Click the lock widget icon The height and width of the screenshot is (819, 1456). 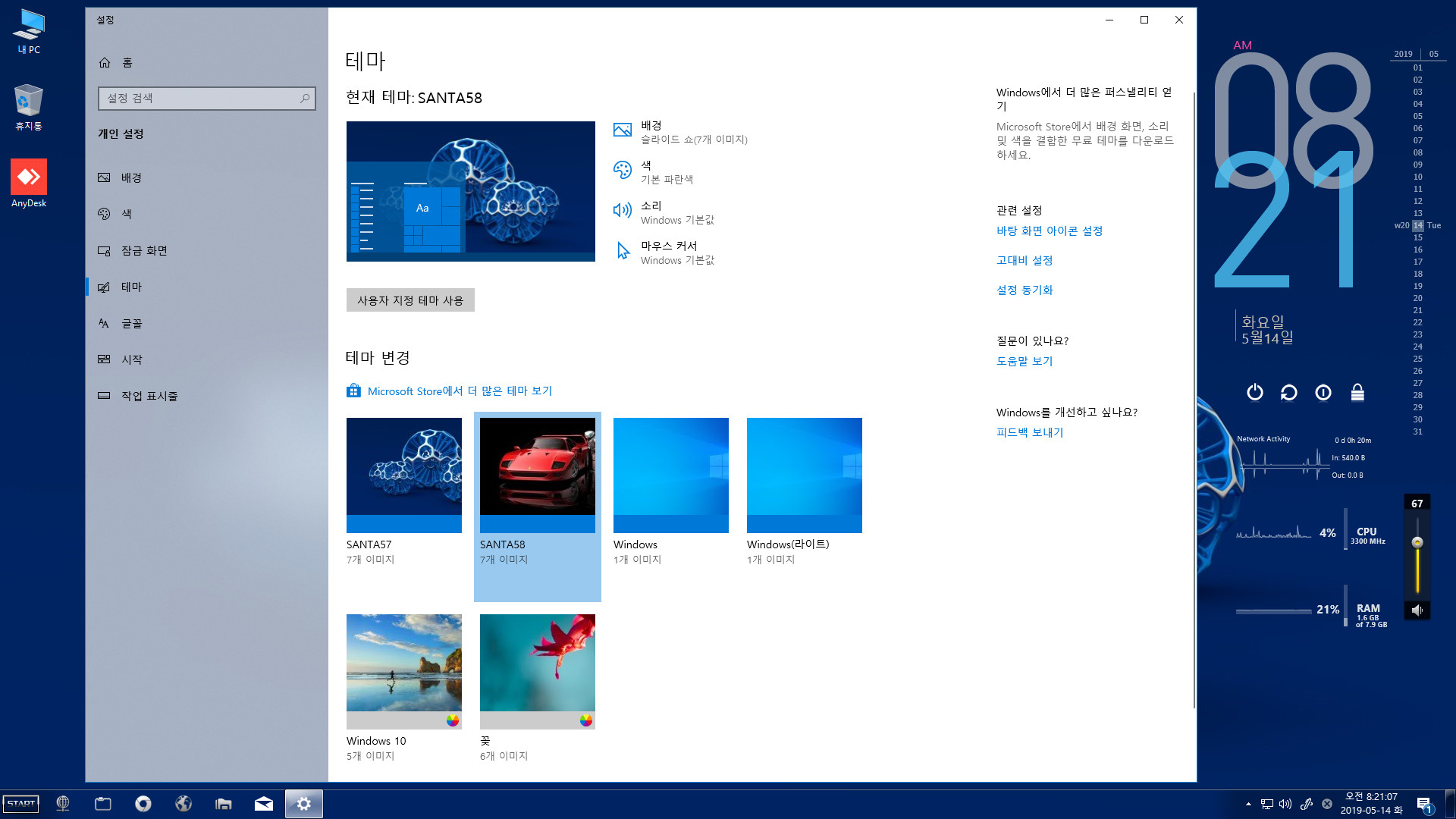click(x=1357, y=392)
